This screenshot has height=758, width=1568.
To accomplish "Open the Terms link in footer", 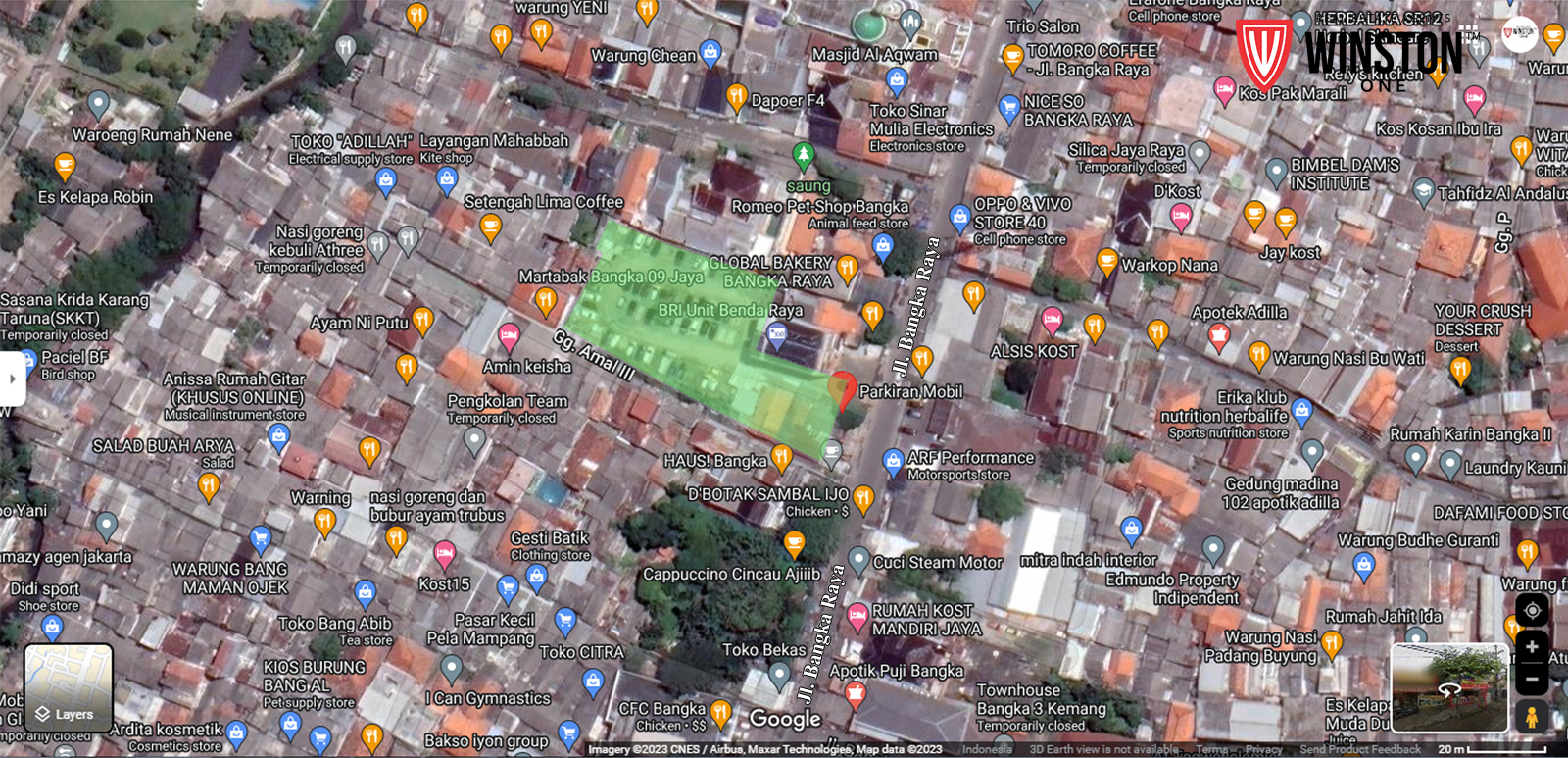I will (1211, 749).
